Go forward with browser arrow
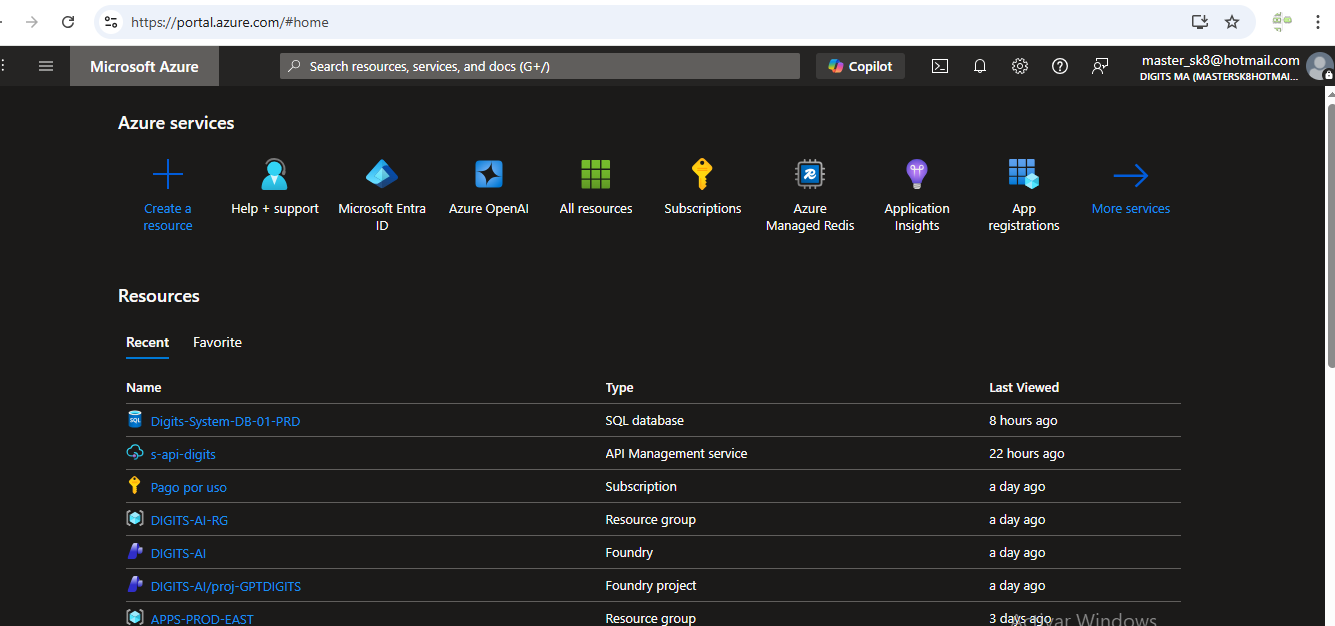The image size is (1335, 626). click(32, 21)
